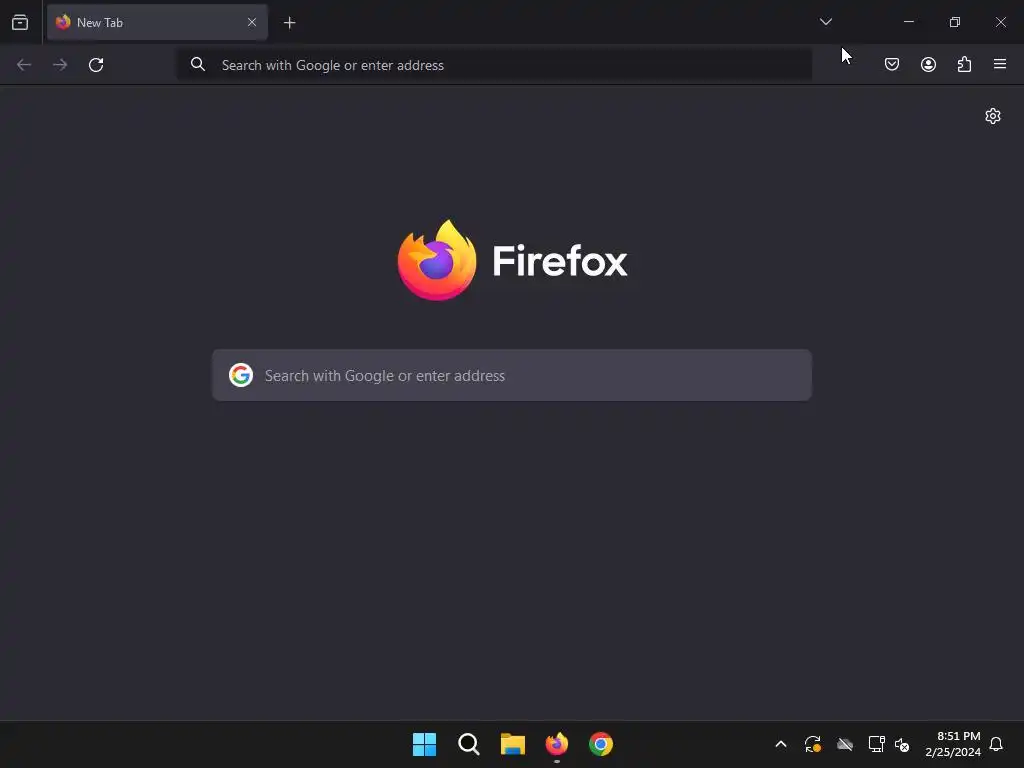Launch Google Chrome from taskbar

click(x=601, y=744)
